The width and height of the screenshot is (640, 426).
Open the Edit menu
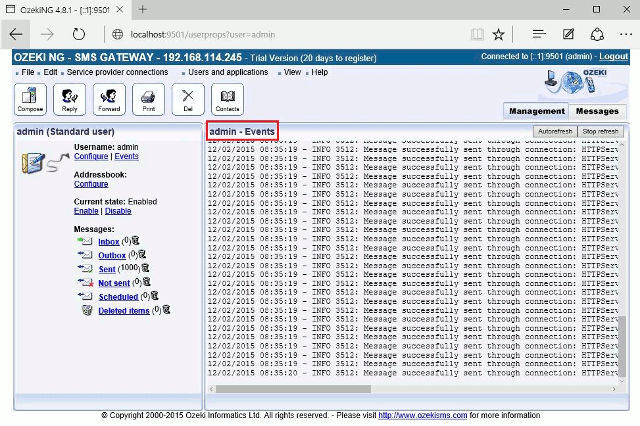(50, 72)
